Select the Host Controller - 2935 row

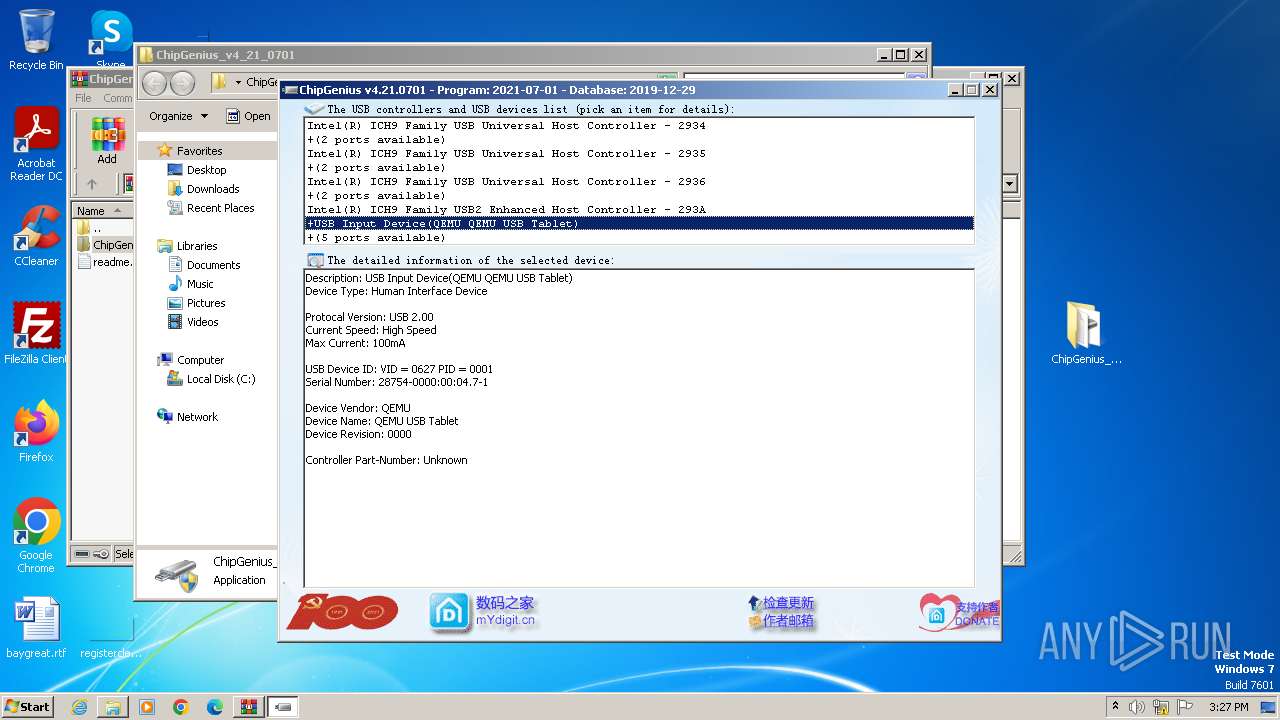point(639,154)
